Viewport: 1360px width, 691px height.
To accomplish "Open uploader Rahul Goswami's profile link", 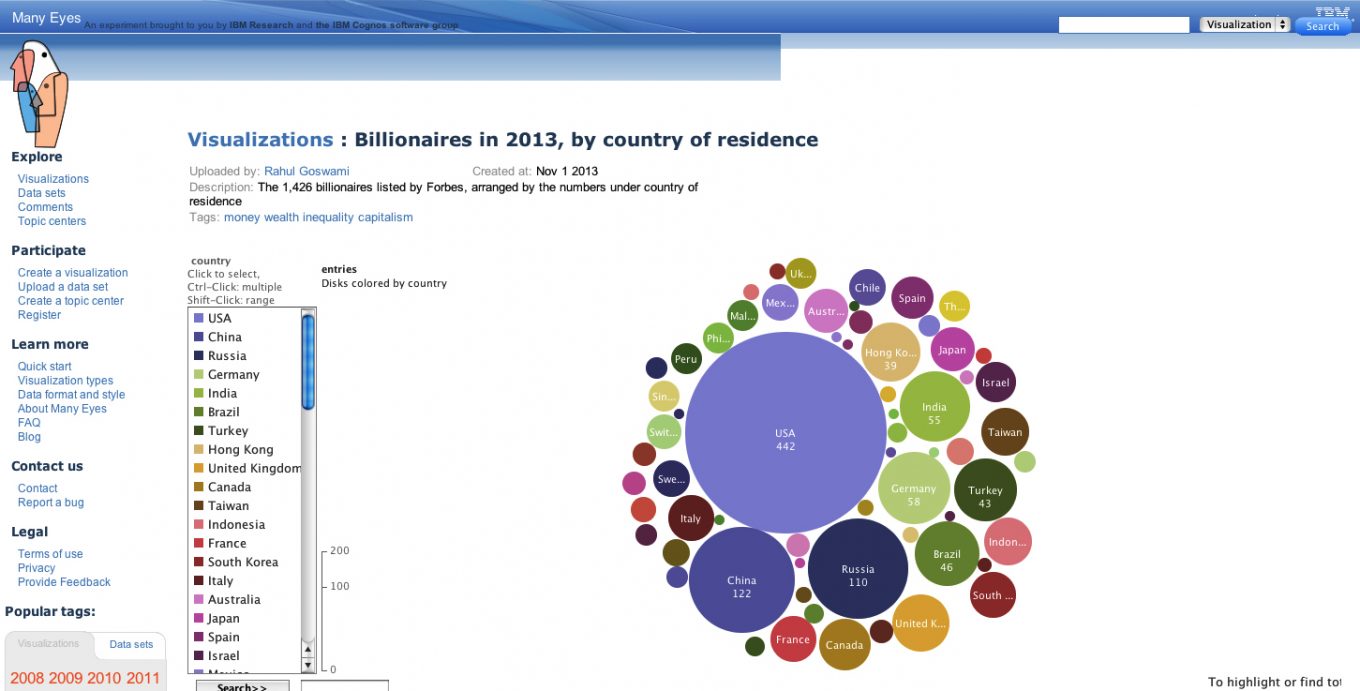I will [x=306, y=172].
